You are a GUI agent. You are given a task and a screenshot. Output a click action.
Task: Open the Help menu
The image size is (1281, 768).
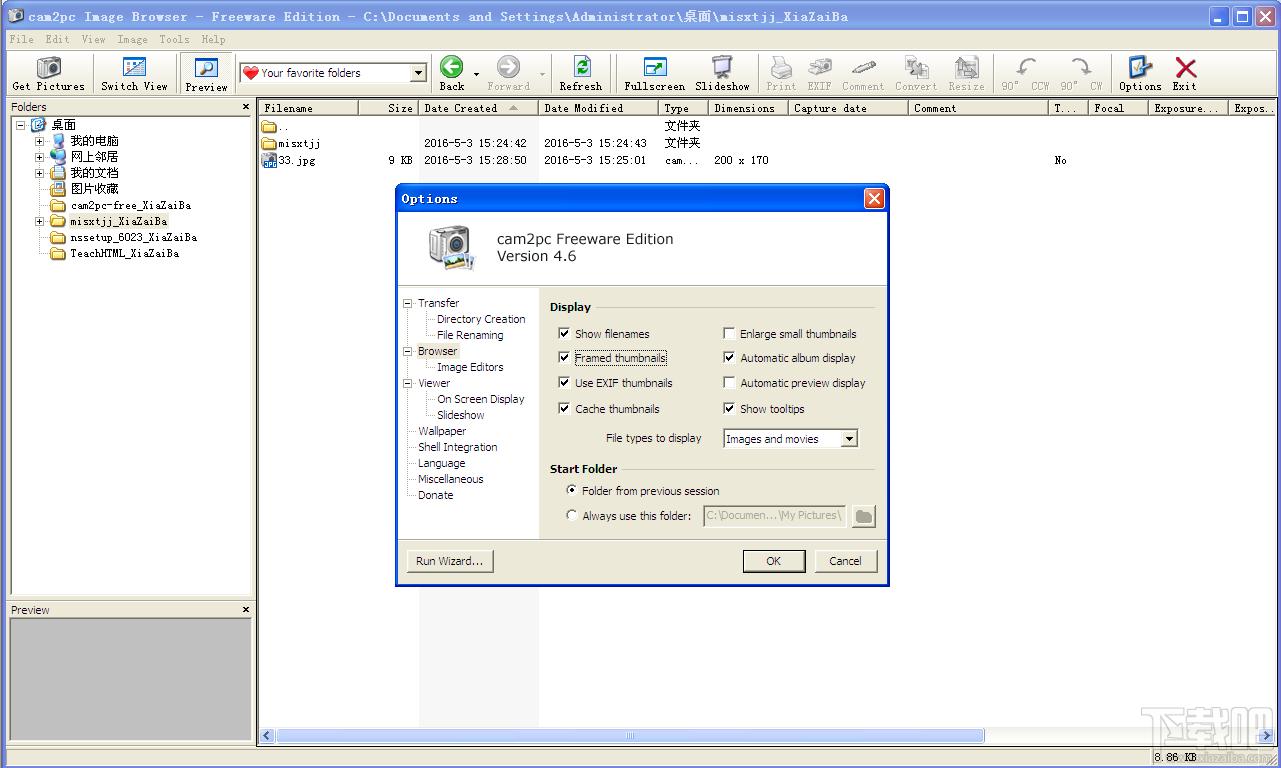point(213,39)
